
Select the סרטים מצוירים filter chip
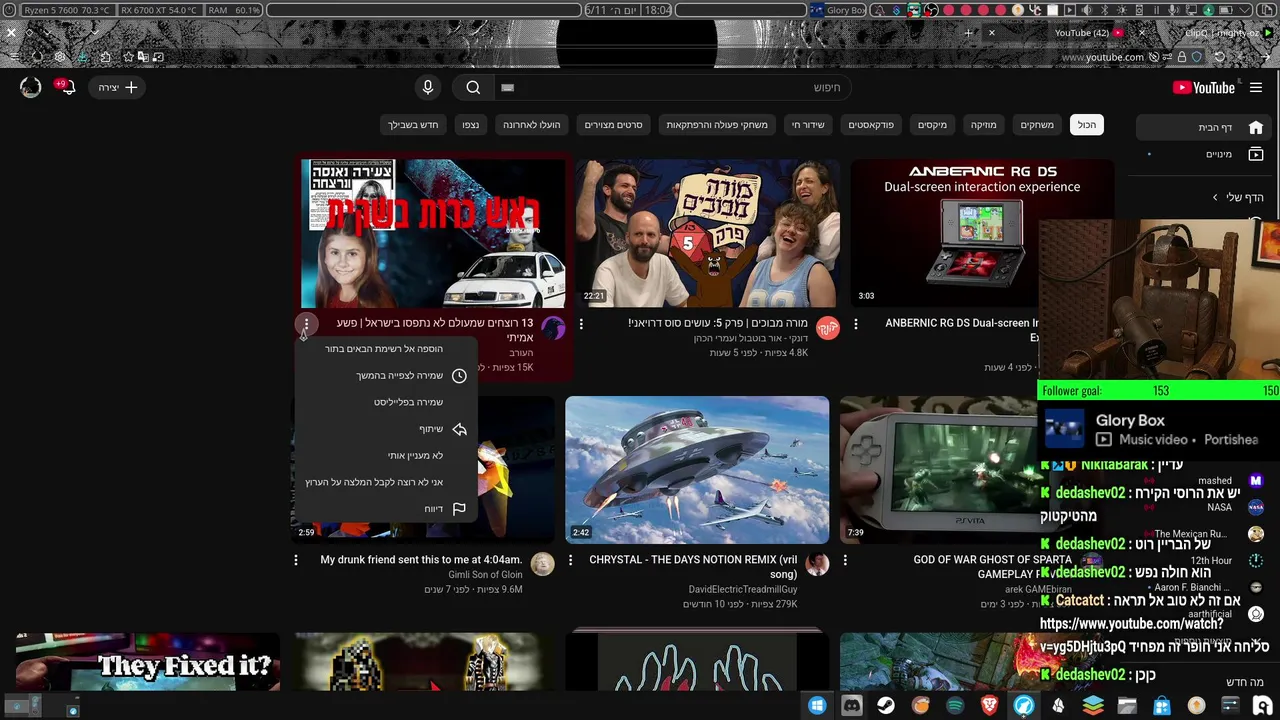click(613, 125)
